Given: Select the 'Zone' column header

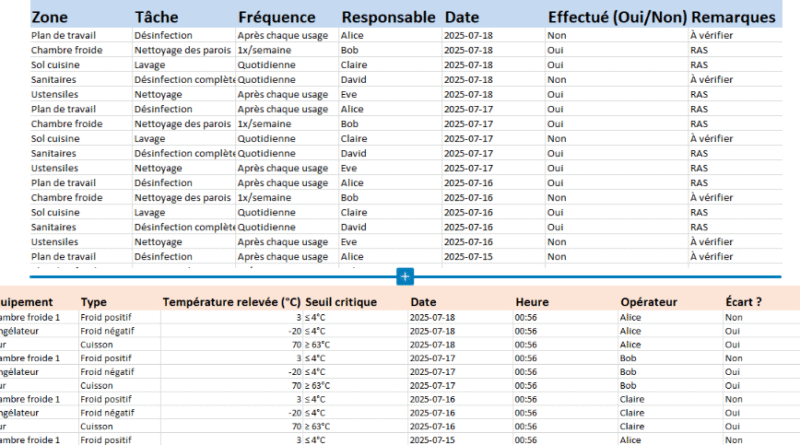Looking at the screenshot, I should (x=49, y=17).
